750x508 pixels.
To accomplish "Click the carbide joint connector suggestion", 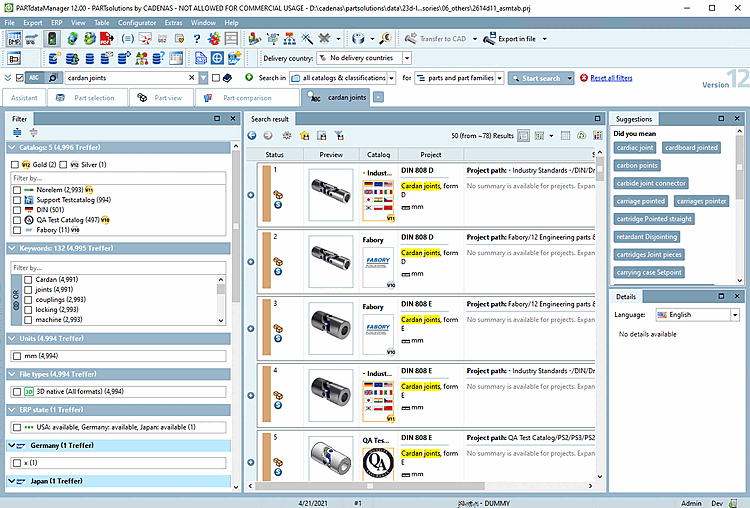I will (651, 183).
